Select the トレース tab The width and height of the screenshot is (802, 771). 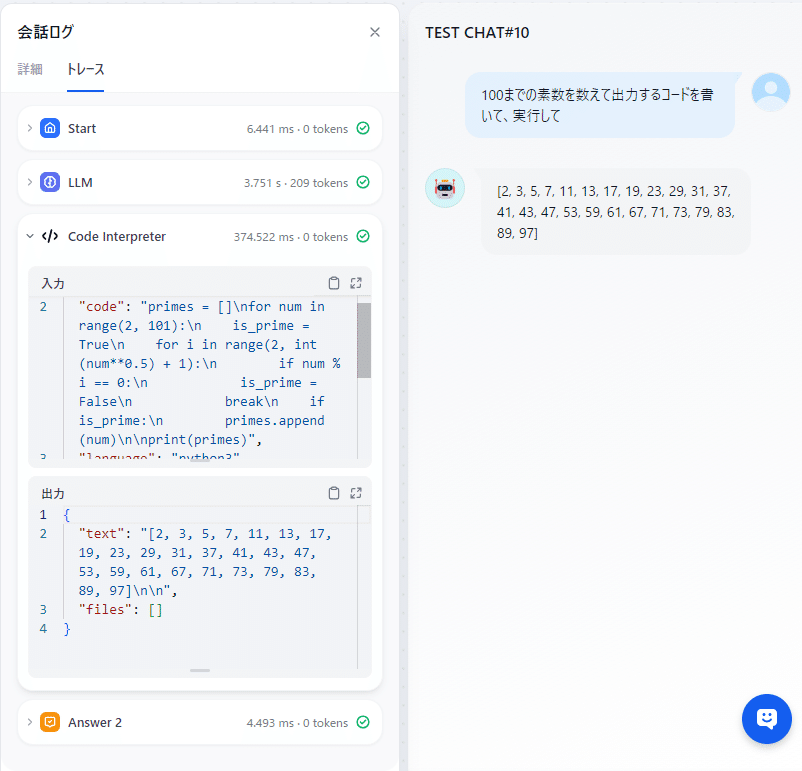coord(84,70)
